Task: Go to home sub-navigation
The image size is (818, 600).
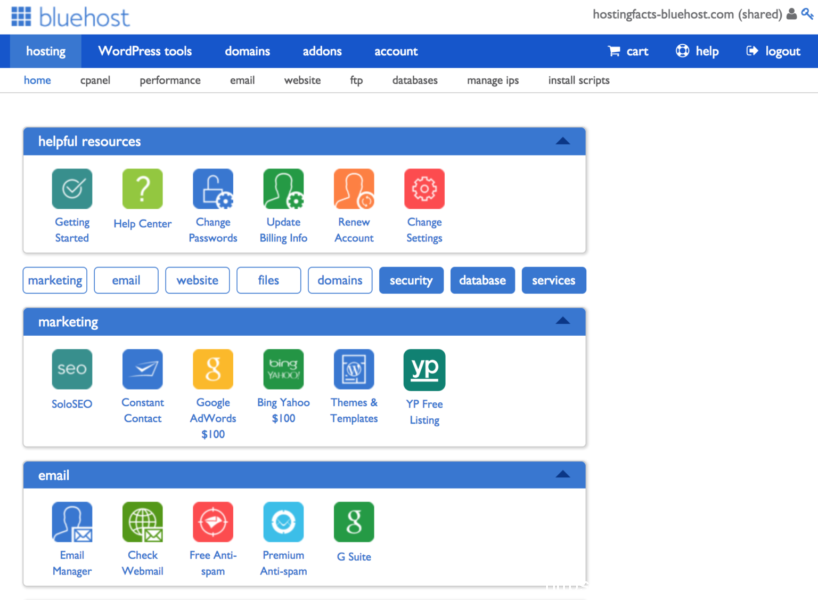Action: click(x=37, y=80)
